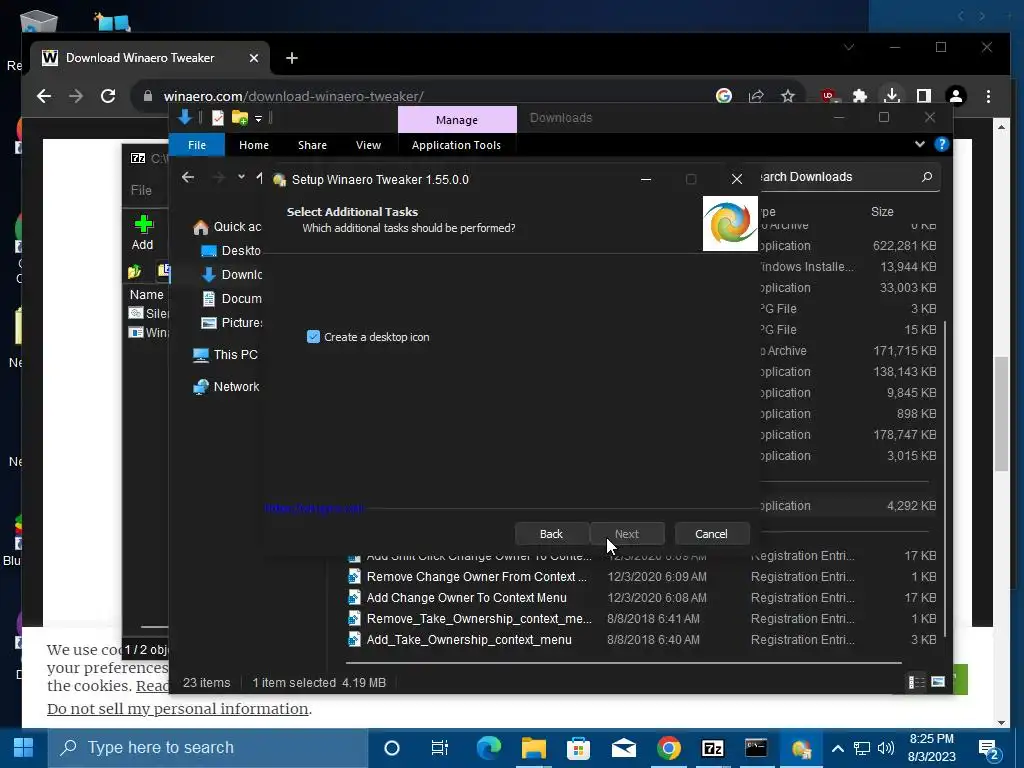Click taskbar search box
Viewport: 1024px width, 768px height.
(x=208, y=748)
